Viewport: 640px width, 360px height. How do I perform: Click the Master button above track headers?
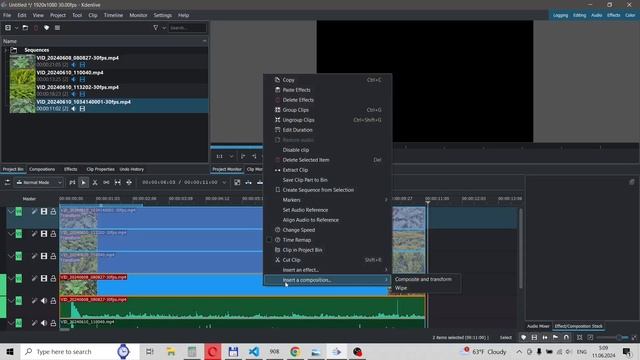click(x=29, y=199)
